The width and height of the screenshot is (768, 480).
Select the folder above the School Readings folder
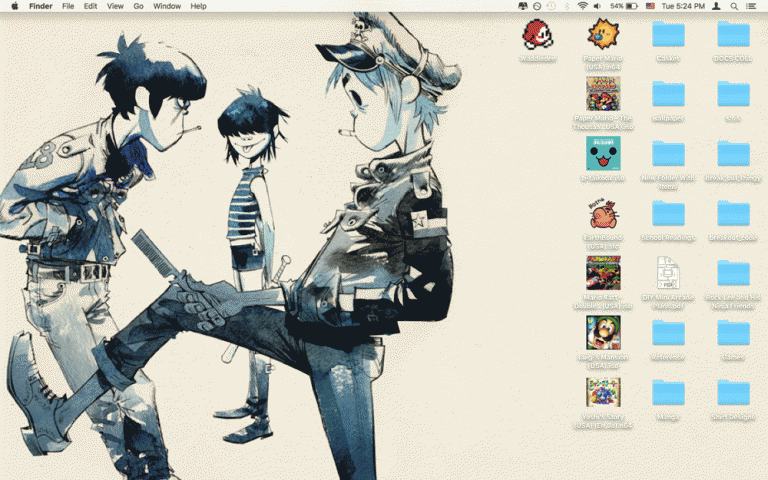point(668,154)
